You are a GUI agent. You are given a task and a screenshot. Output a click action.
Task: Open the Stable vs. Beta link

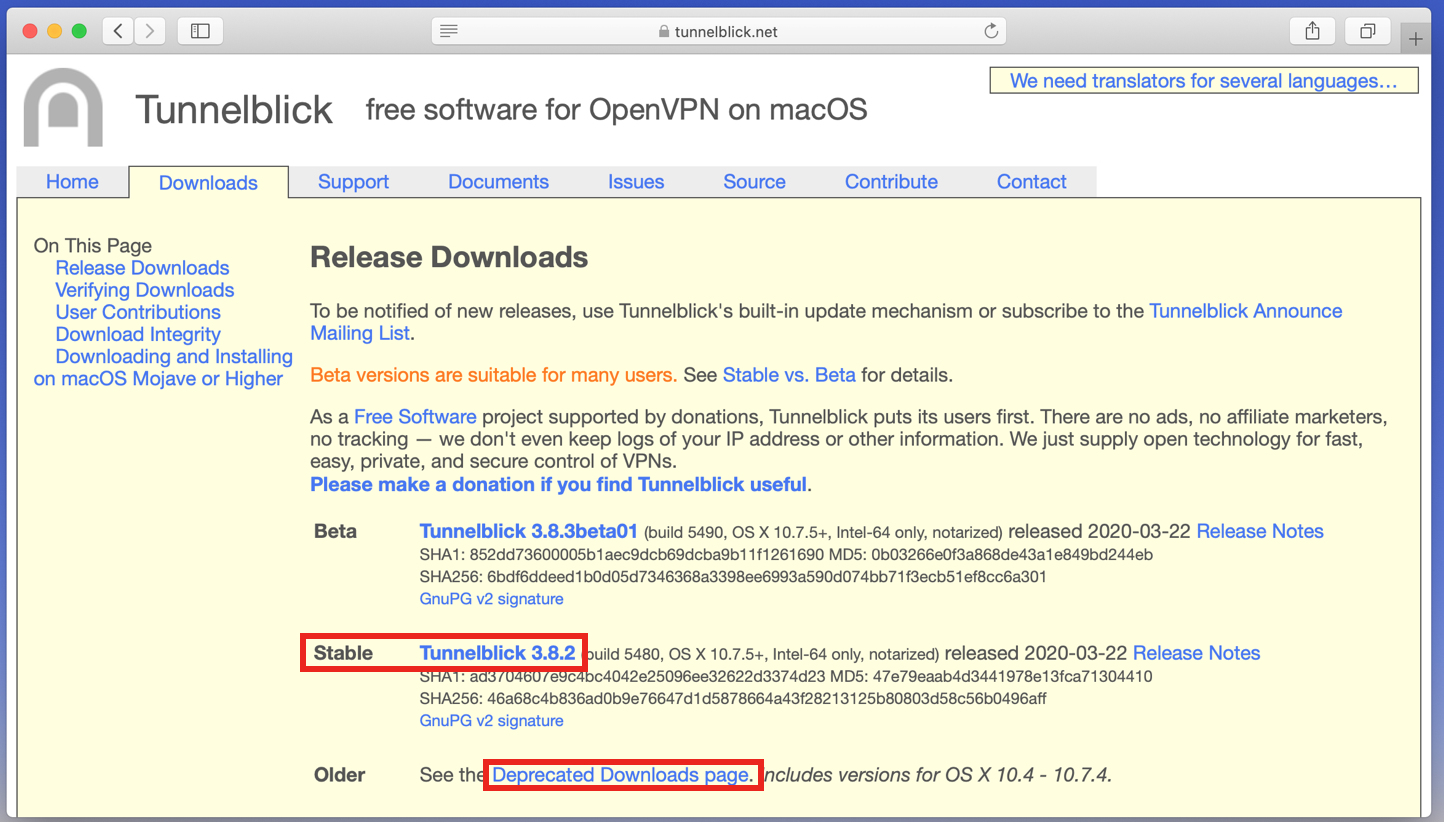pos(789,375)
